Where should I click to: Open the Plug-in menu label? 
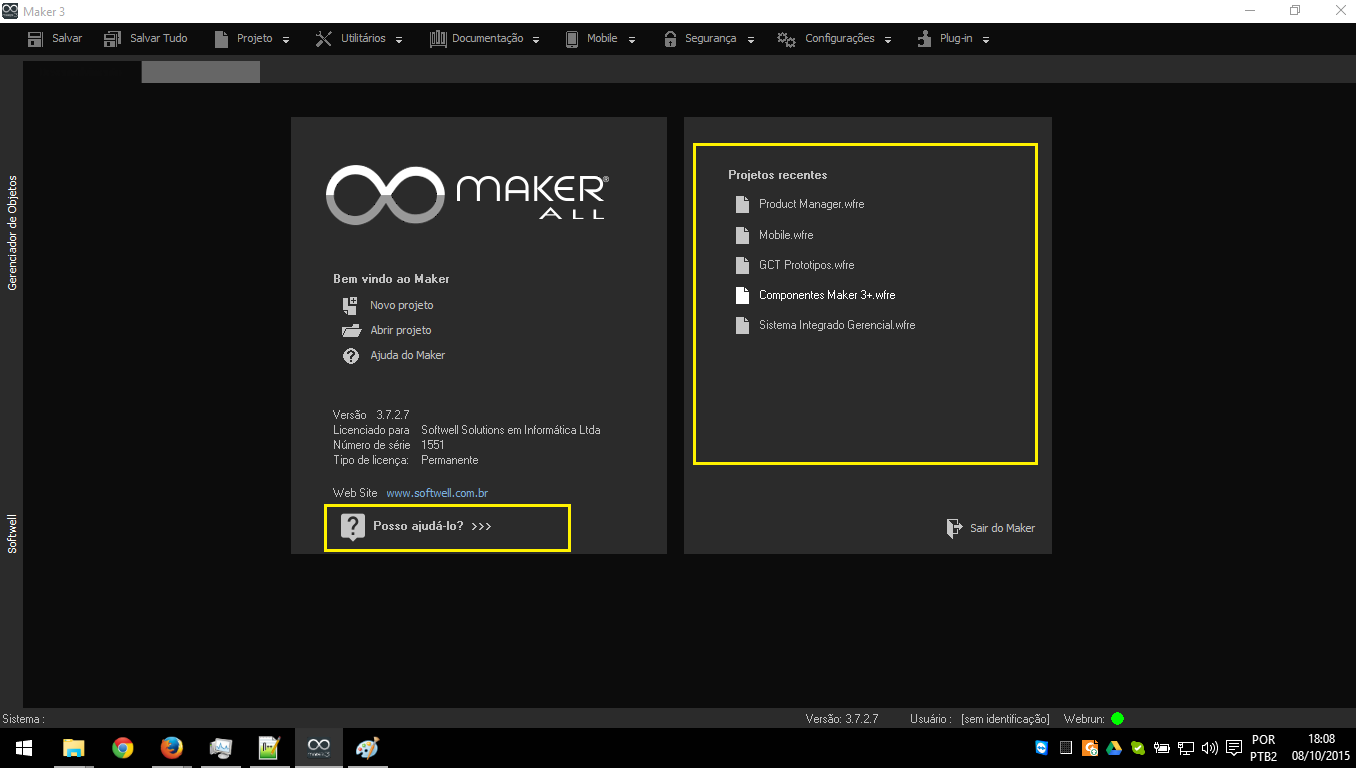tap(956, 39)
